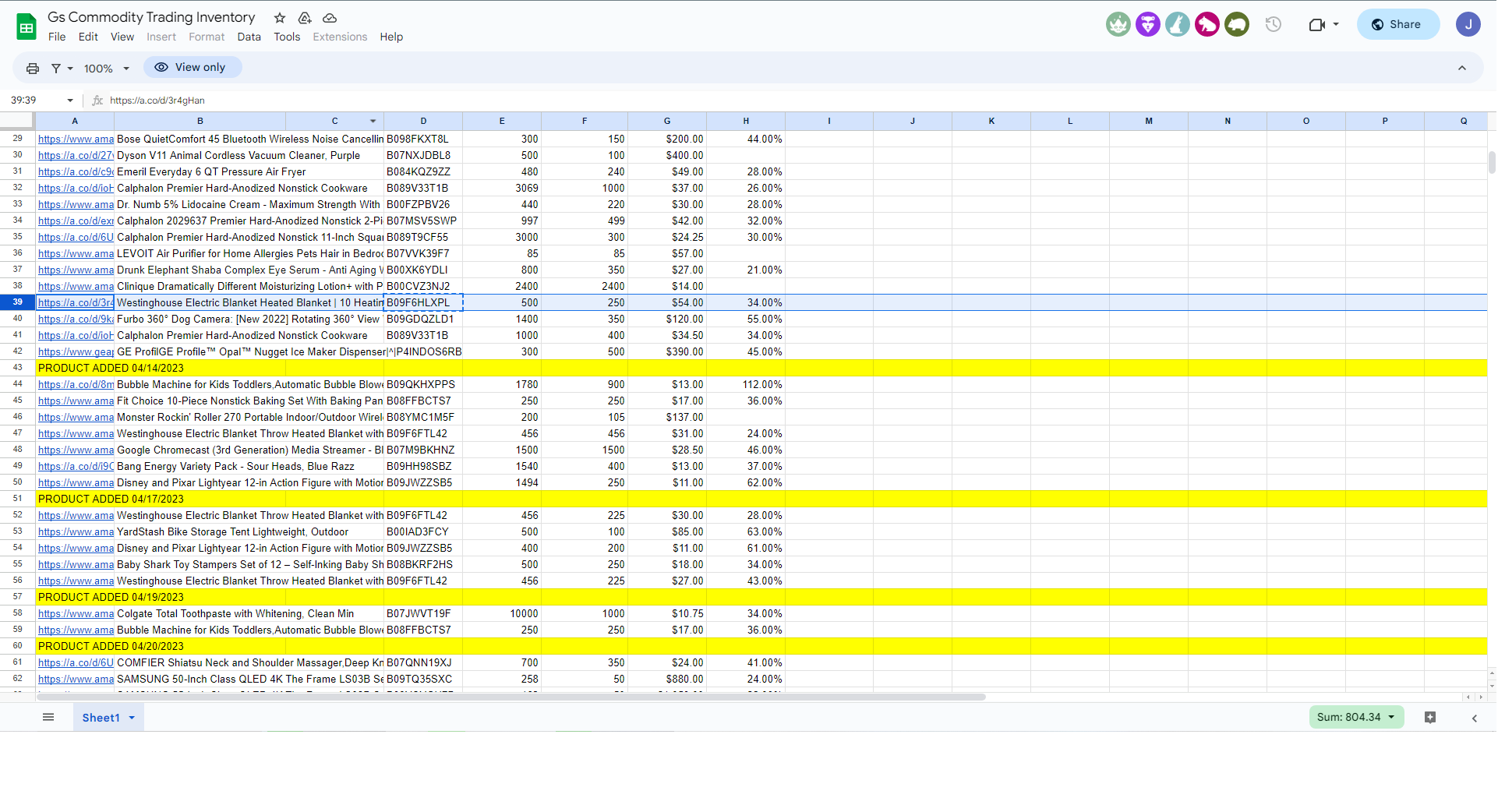Open the Tools menu
Viewport: 1498px width, 812px height.
coord(287,37)
